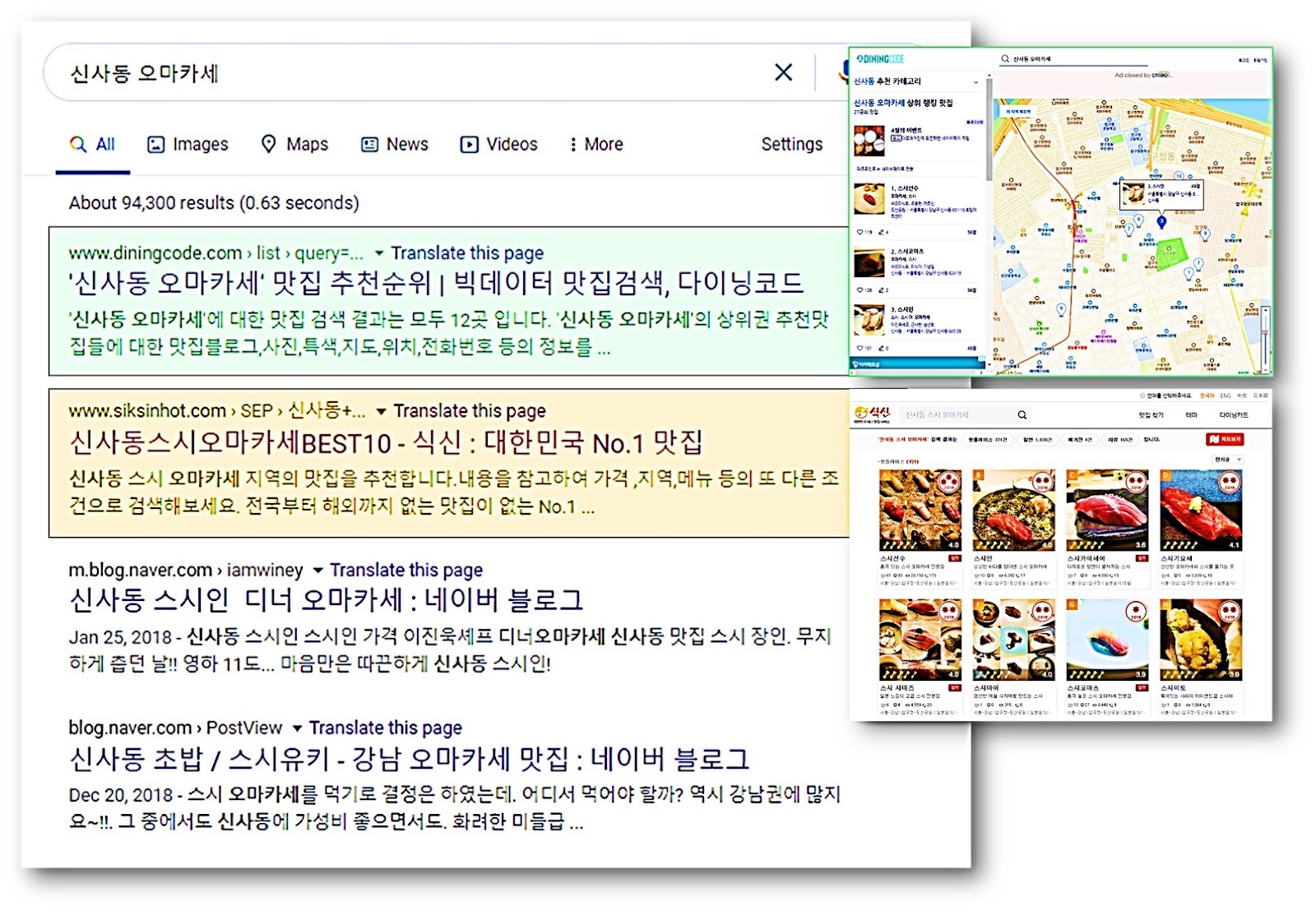Open the 신사동 초밥 / 스시유키 blog result

[x=409, y=759]
